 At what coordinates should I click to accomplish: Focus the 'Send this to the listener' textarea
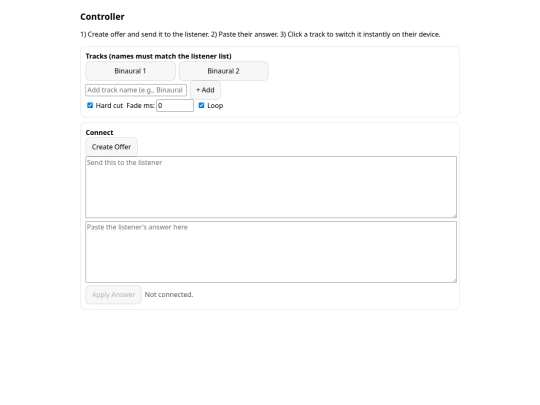pyautogui.click(x=271, y=187)
